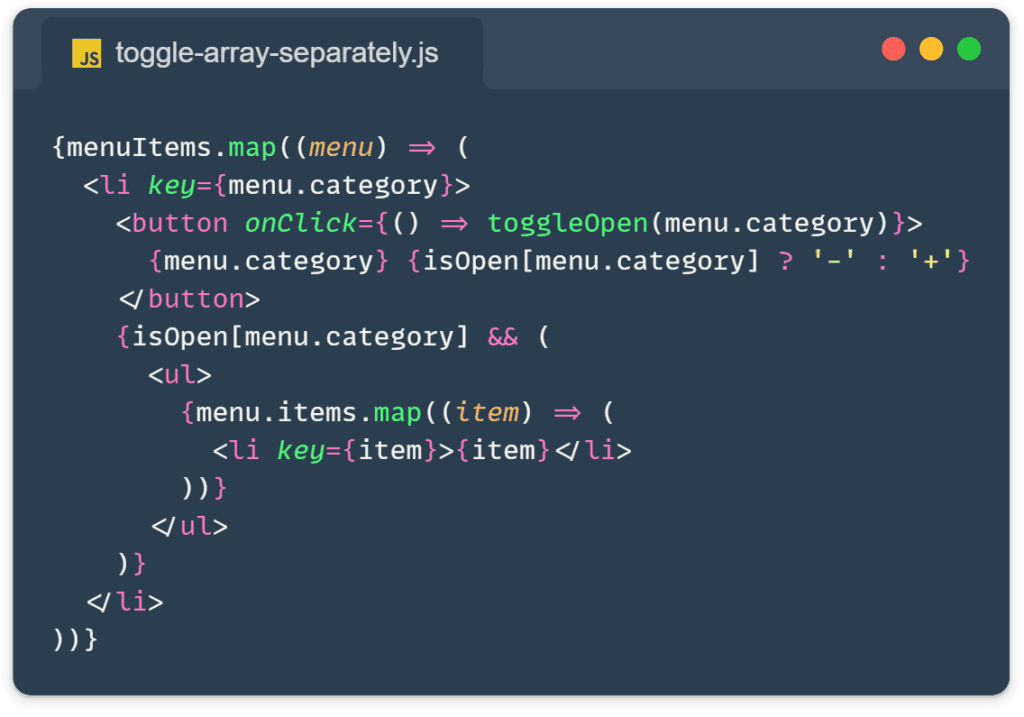Click the last closing </li> tag

(124, 602)
